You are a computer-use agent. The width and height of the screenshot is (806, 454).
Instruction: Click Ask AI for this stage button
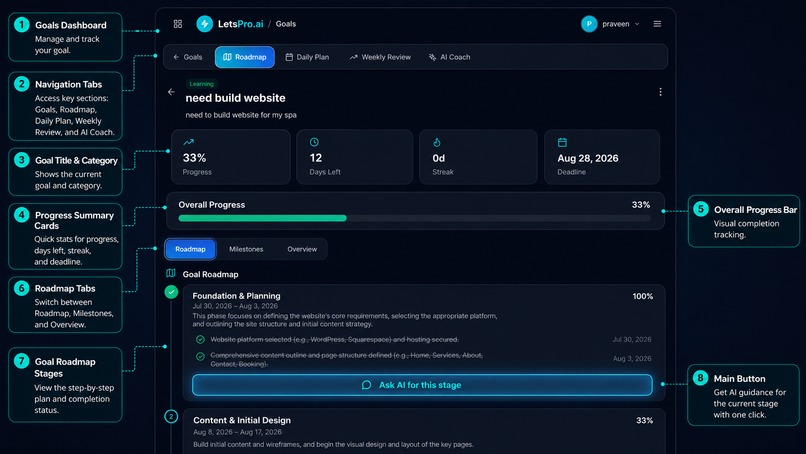pyautogui.click(x=422, y=385)
